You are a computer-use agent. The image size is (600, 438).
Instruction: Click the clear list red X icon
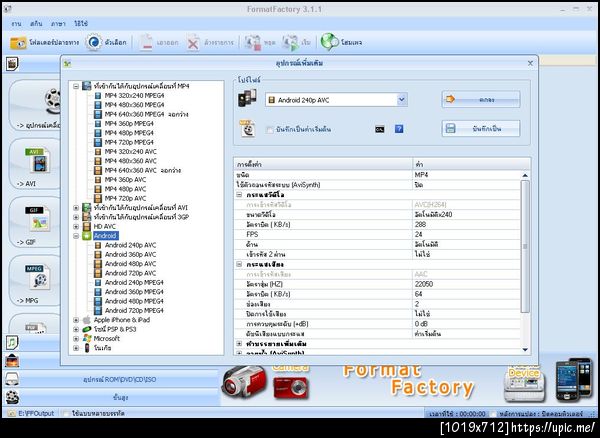point(193,42)
